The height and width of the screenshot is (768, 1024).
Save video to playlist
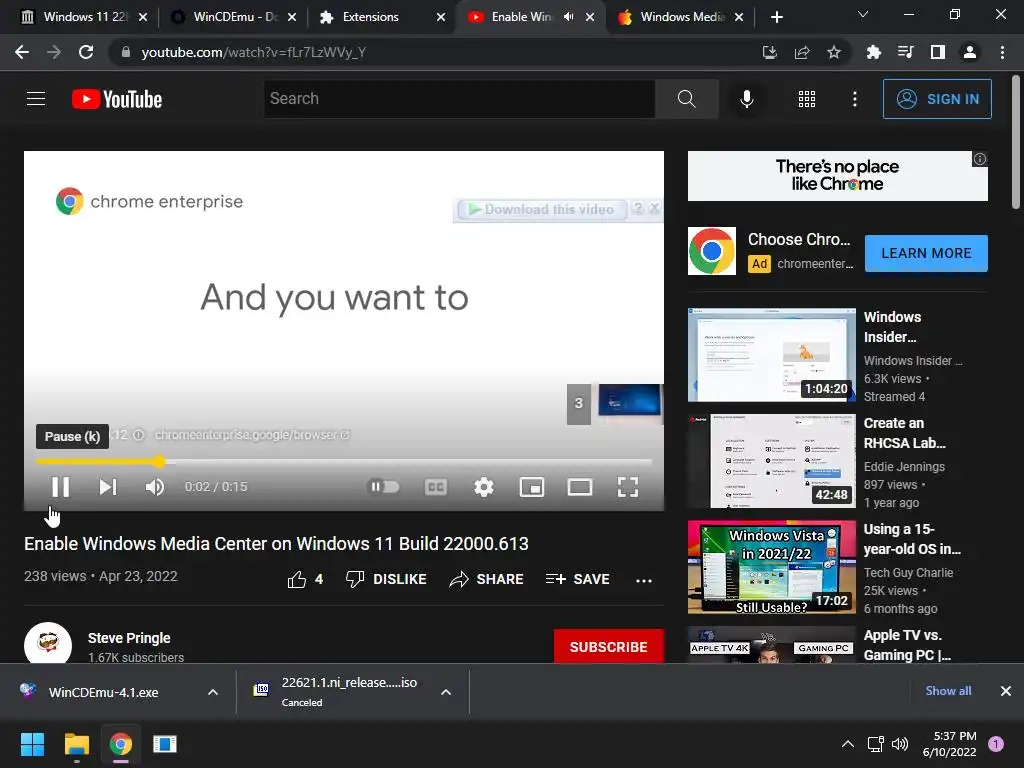pos(577,579)
